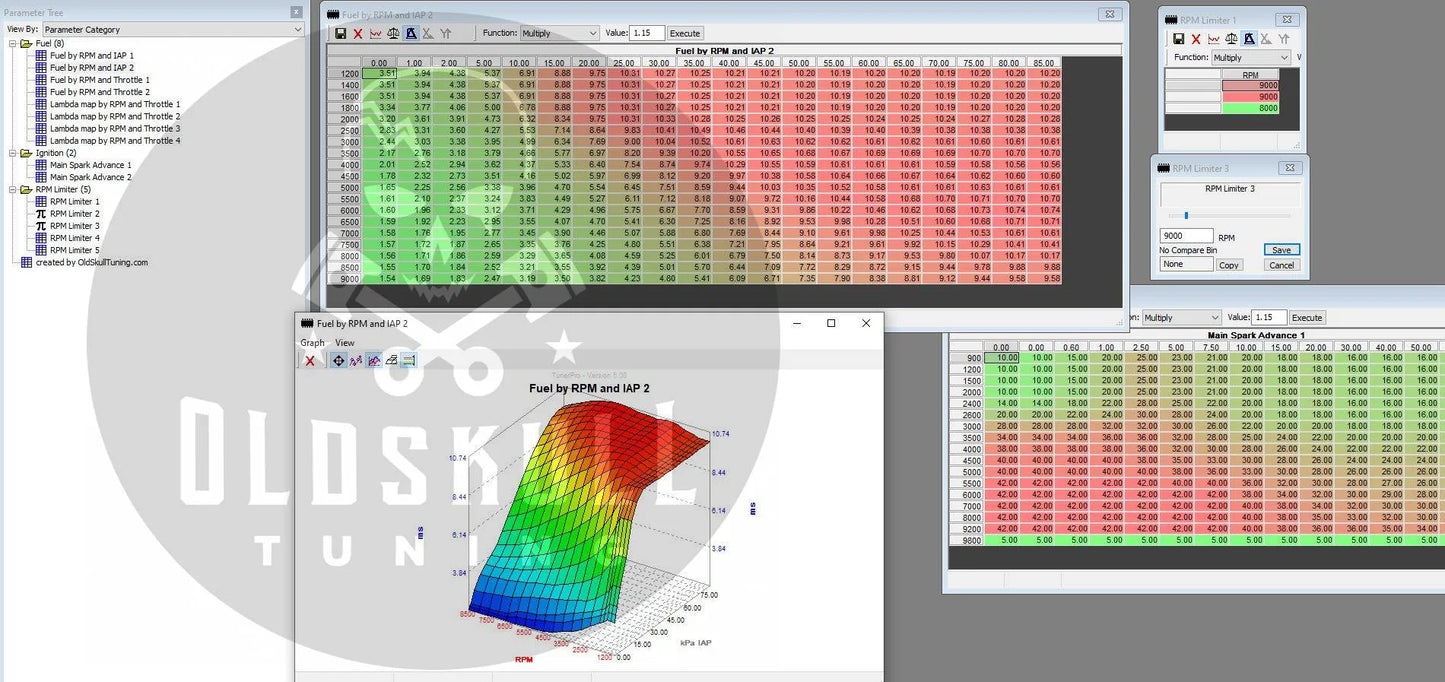Click the red X icon in 3D graph toolbar

click(310, 360)
